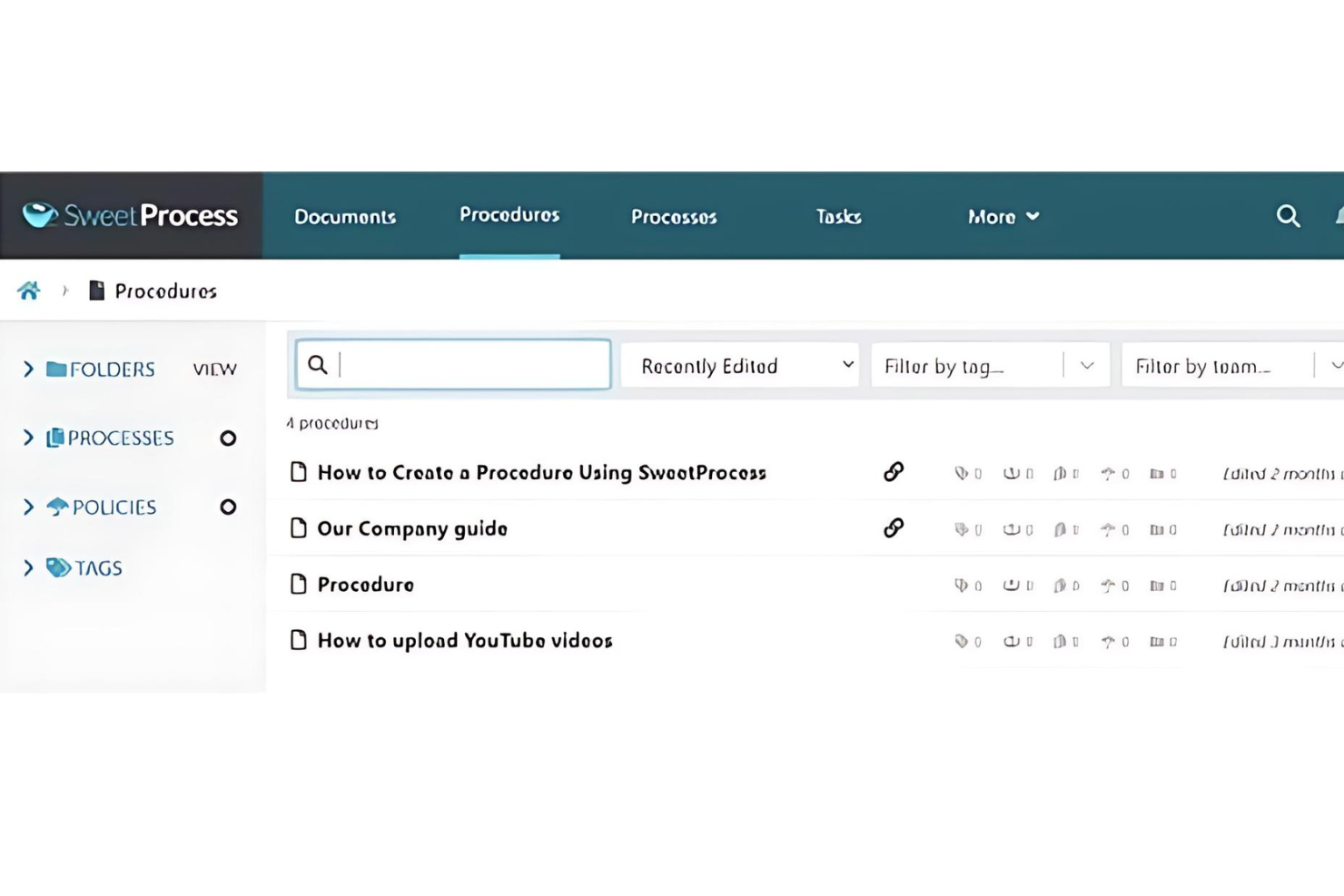The image size is (1344, 896).
Task: Expand the TAGS section chevron
Action: pyautogui.click(x=26, y=567)
